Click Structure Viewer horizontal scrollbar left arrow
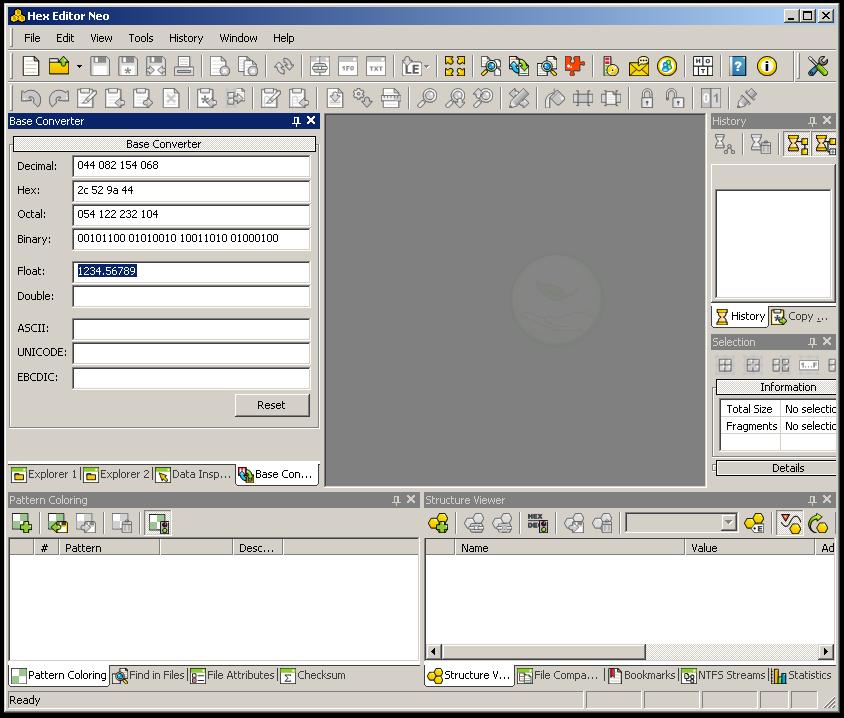844x718 pixels. tap(433, 652)
